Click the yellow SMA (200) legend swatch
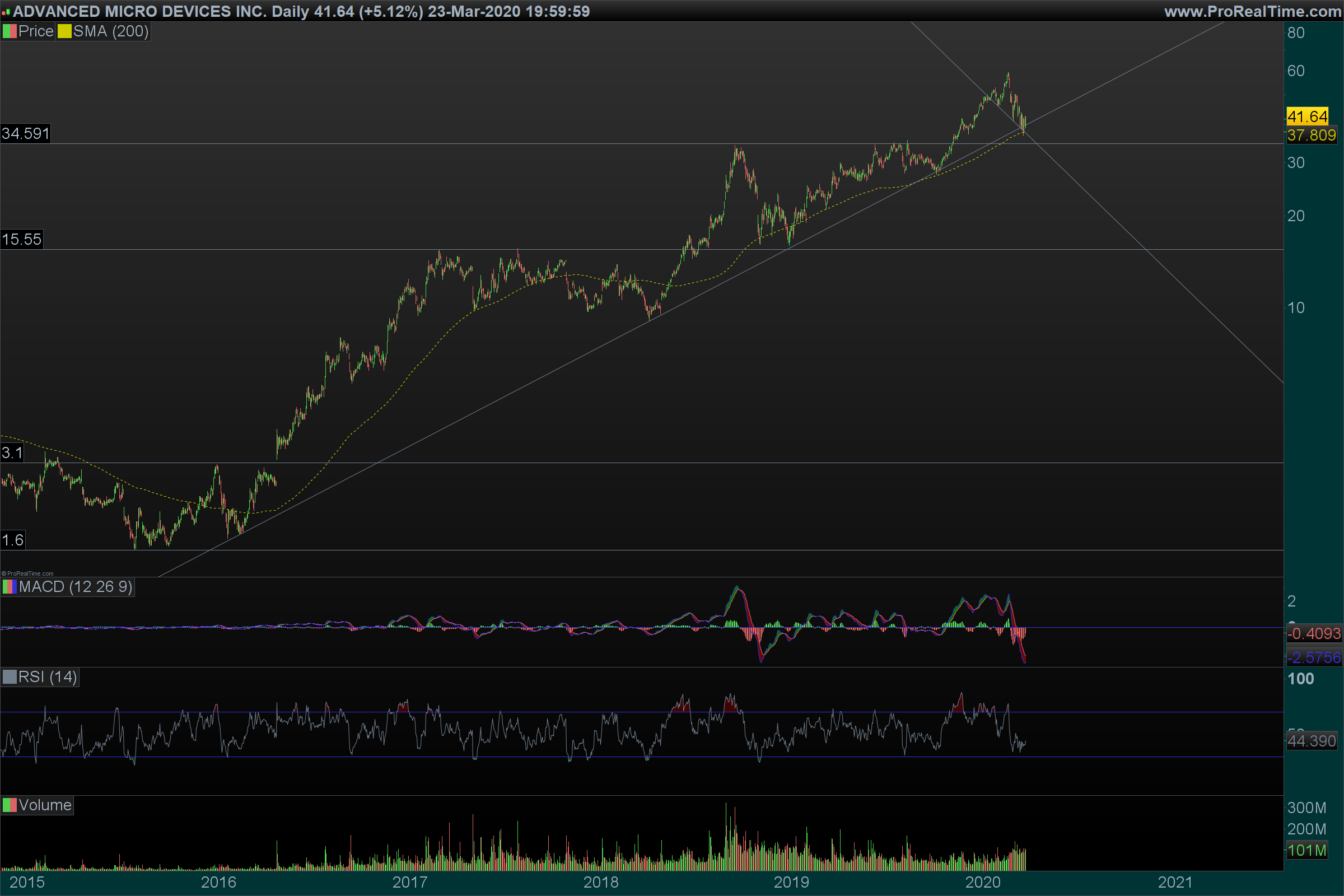 pos(64,31)
